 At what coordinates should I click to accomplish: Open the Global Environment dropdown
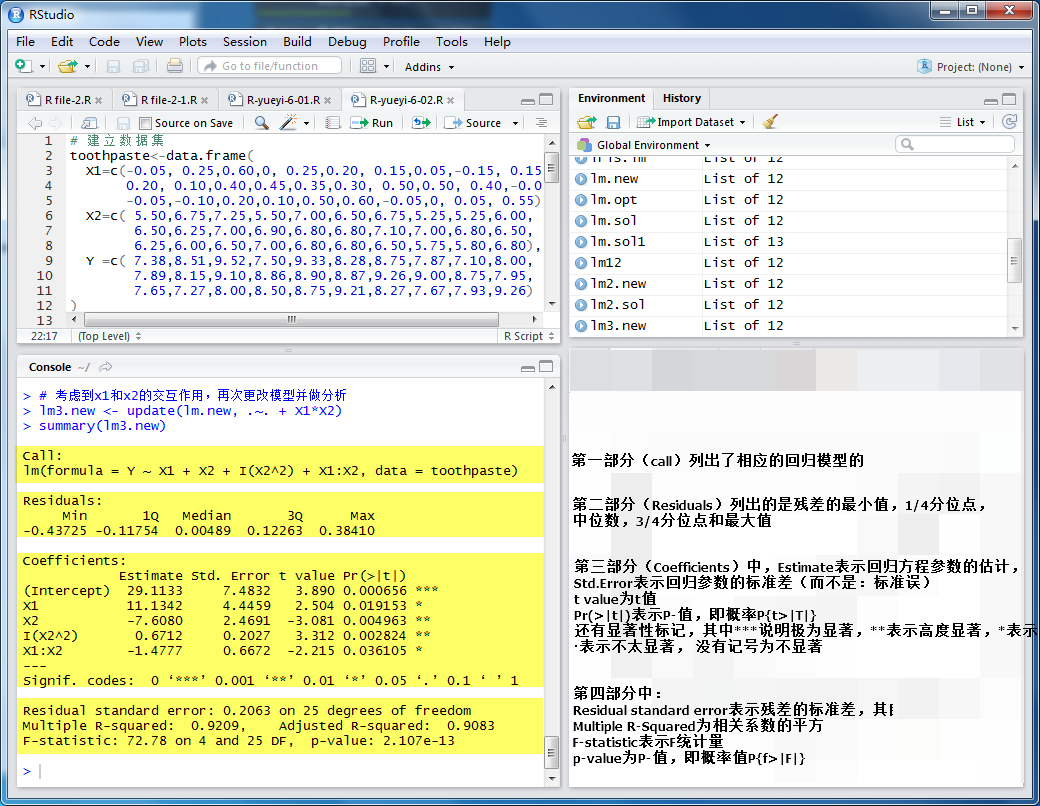click(644, 145)
